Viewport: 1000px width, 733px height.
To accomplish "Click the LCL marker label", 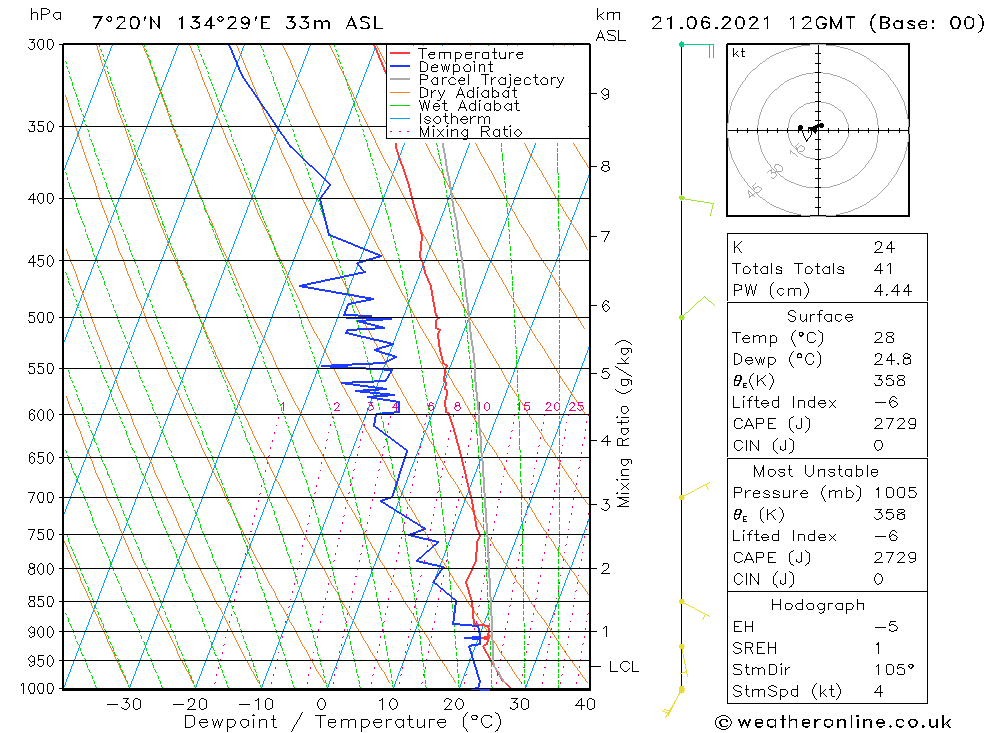I will (x=624, y=667).
